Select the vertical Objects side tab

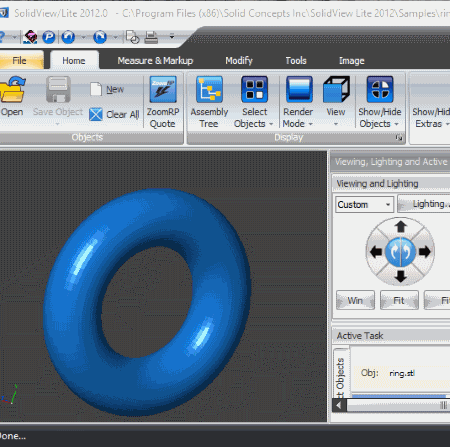tap(340, 373)
